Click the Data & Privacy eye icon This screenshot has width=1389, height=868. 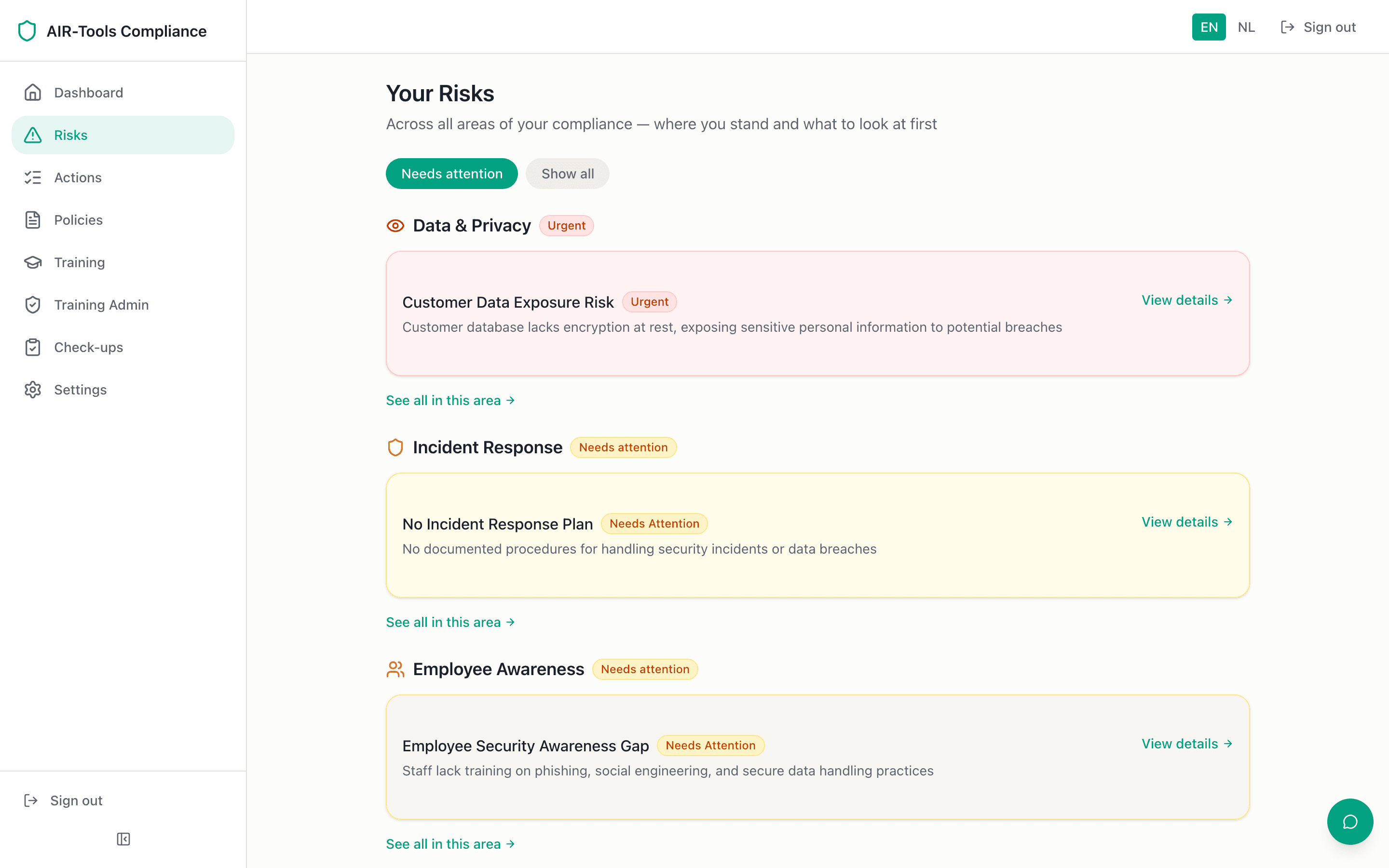tap(395, 226)
